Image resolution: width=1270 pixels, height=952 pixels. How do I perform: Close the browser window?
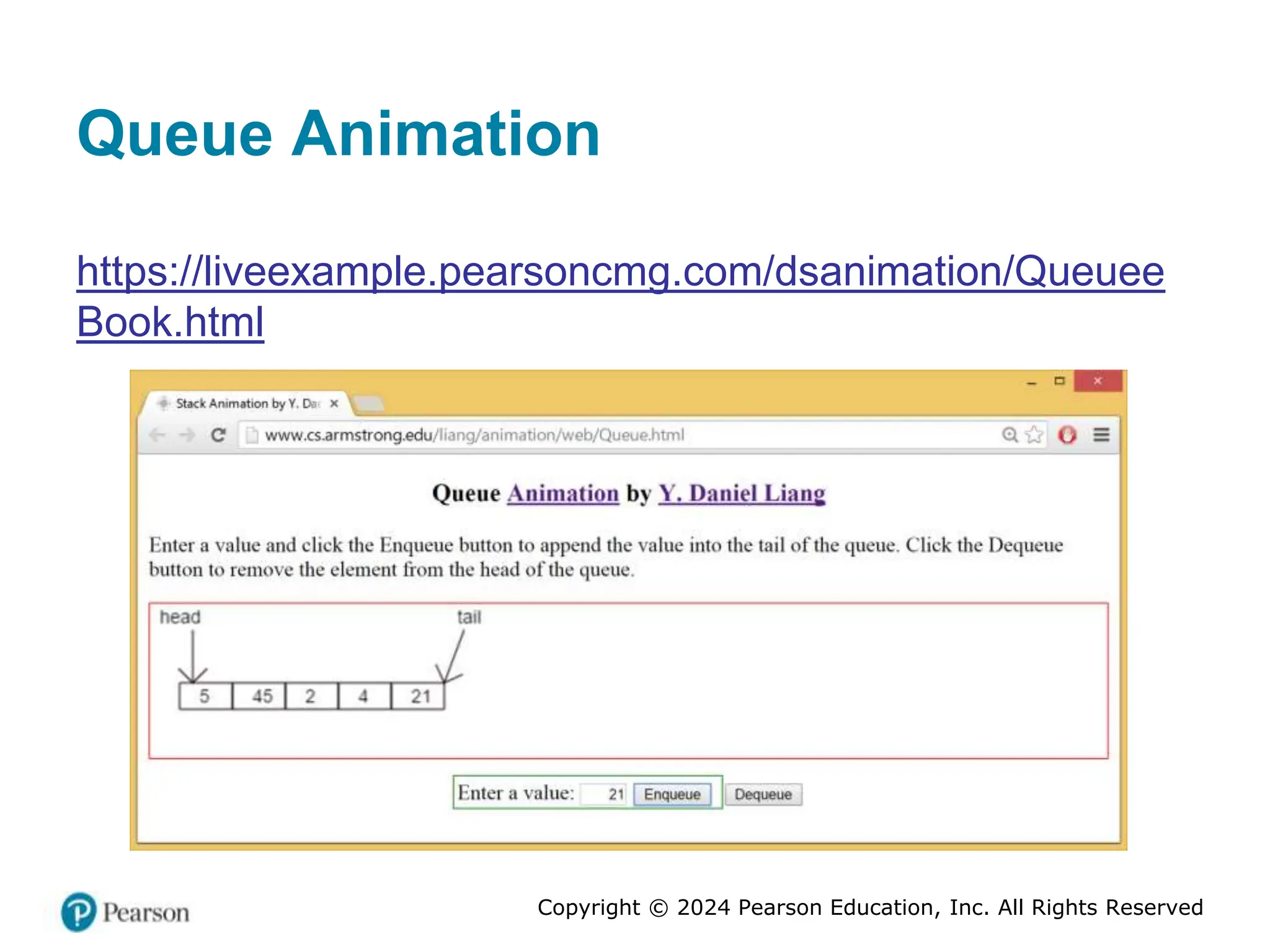point(1098,381)
